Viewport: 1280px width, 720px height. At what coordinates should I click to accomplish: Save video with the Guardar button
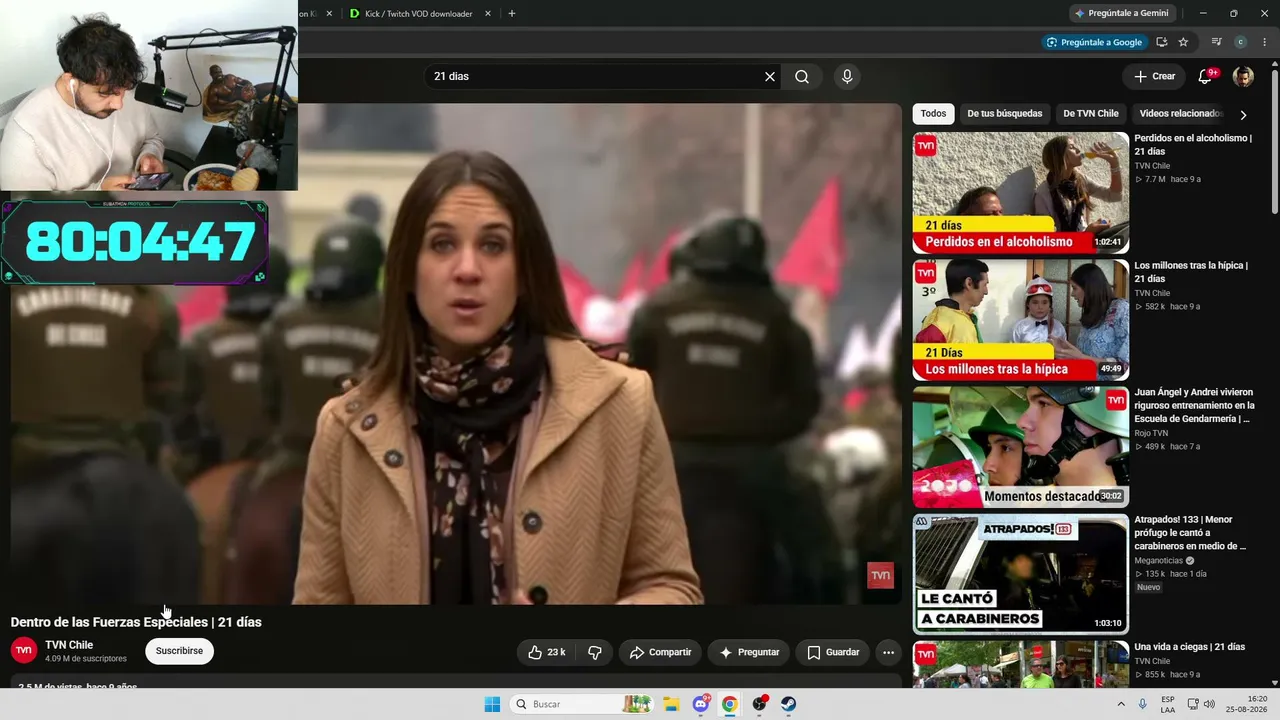pyautogui.click(x=833, y=652)
